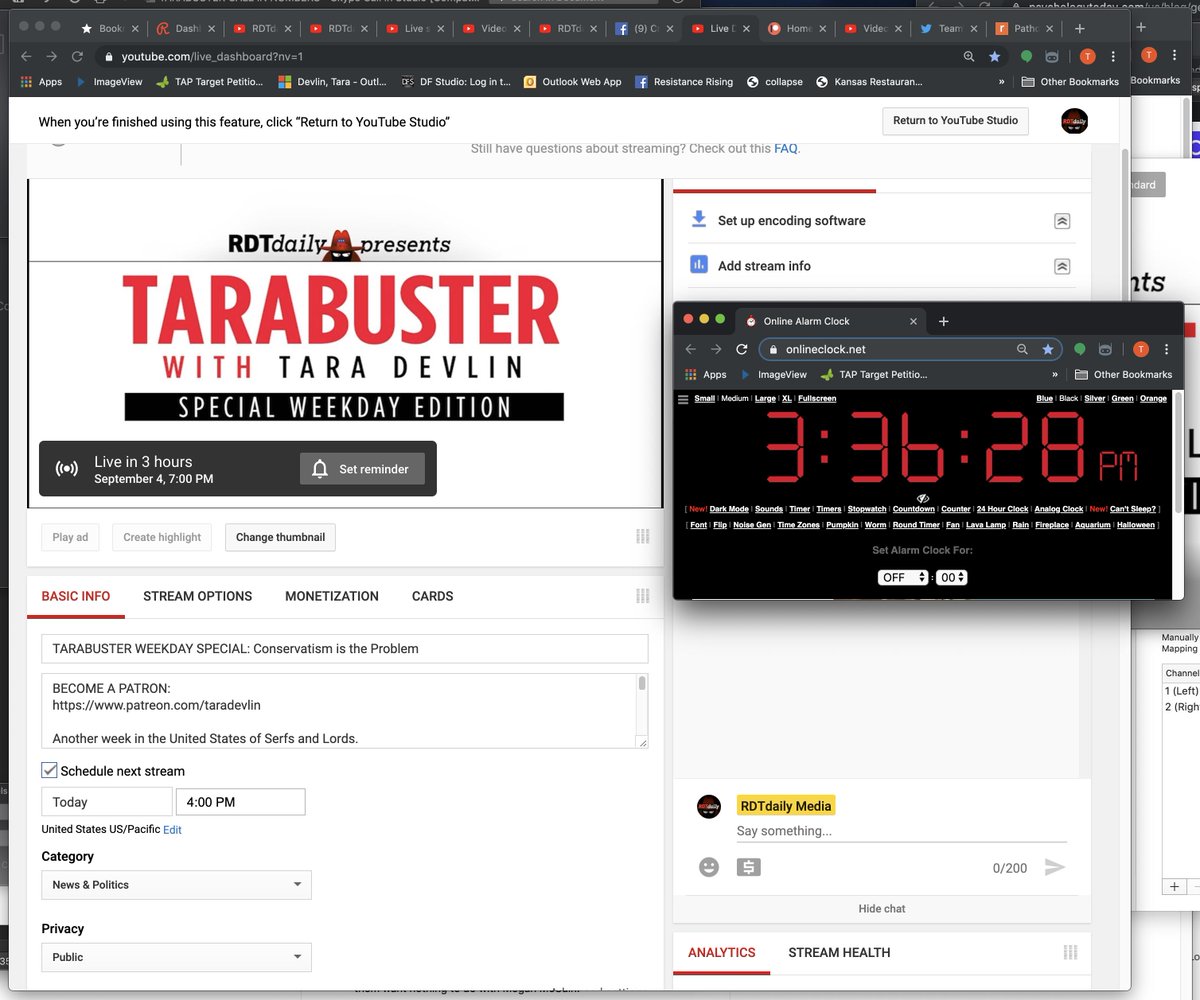
Task: Click Edit next to United States US/Pacific
Action: point(172,830)
